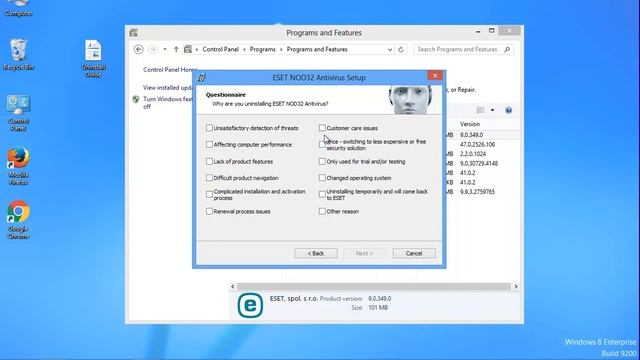Click the < Back button in ESET Setup
640x360 pixels.
point(316,253)
